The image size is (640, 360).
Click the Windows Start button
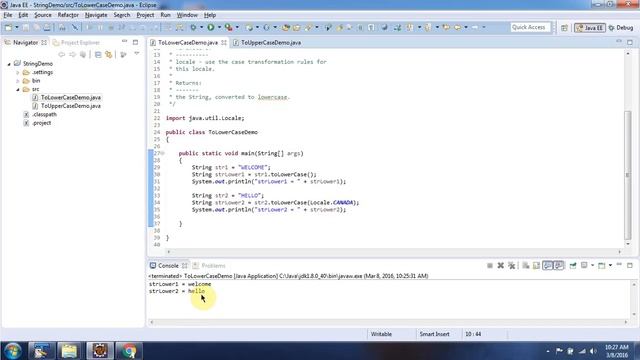click(13, 351)
